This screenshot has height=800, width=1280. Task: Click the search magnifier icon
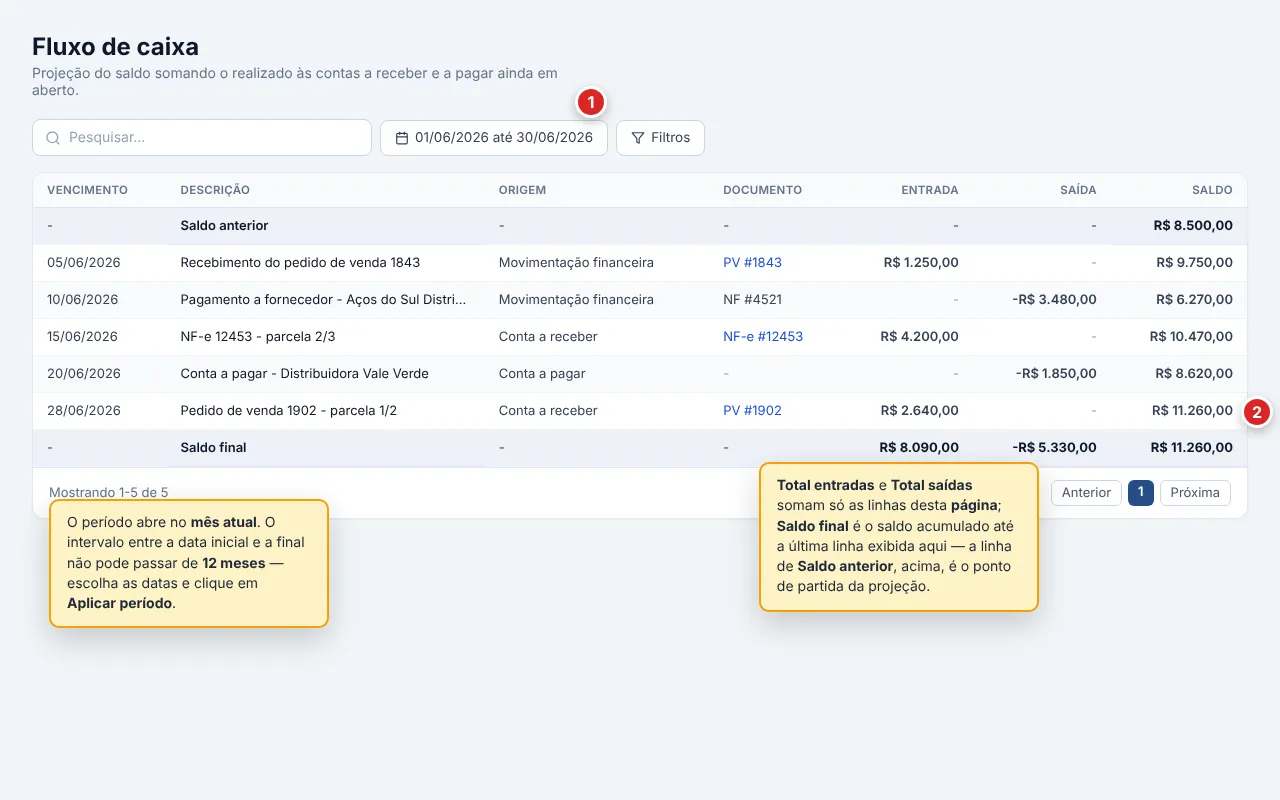pos(53,138)
